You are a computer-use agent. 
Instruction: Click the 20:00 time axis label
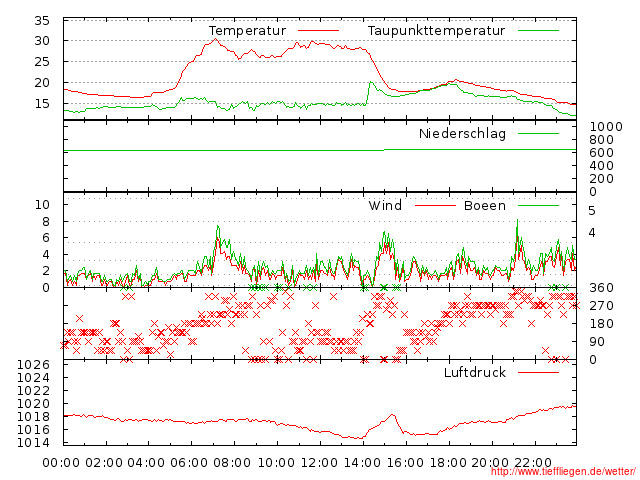(x=490, y=463)
